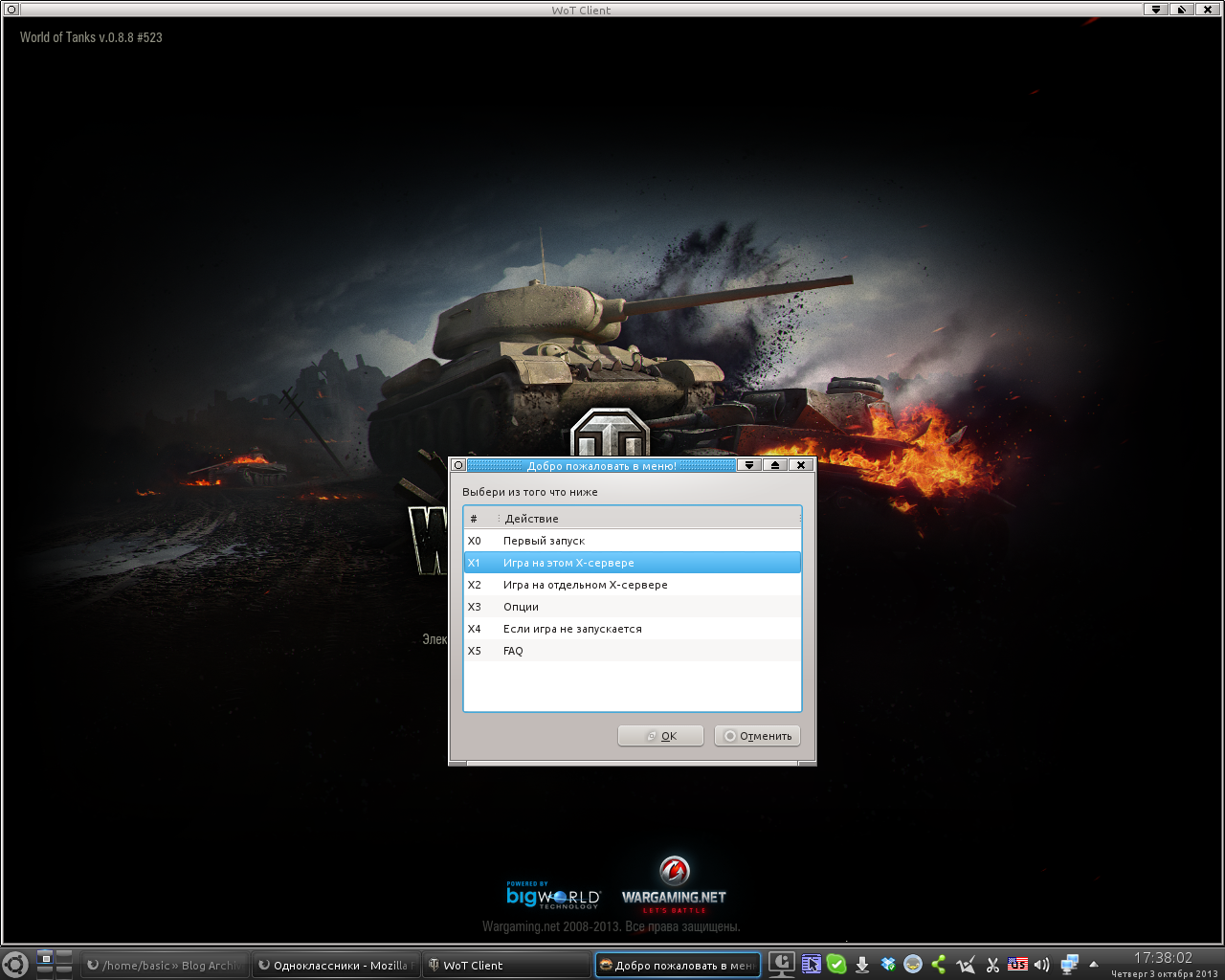Sort by the Действие column header
This screenshot has height=980, width=1225.
[649, 519]
